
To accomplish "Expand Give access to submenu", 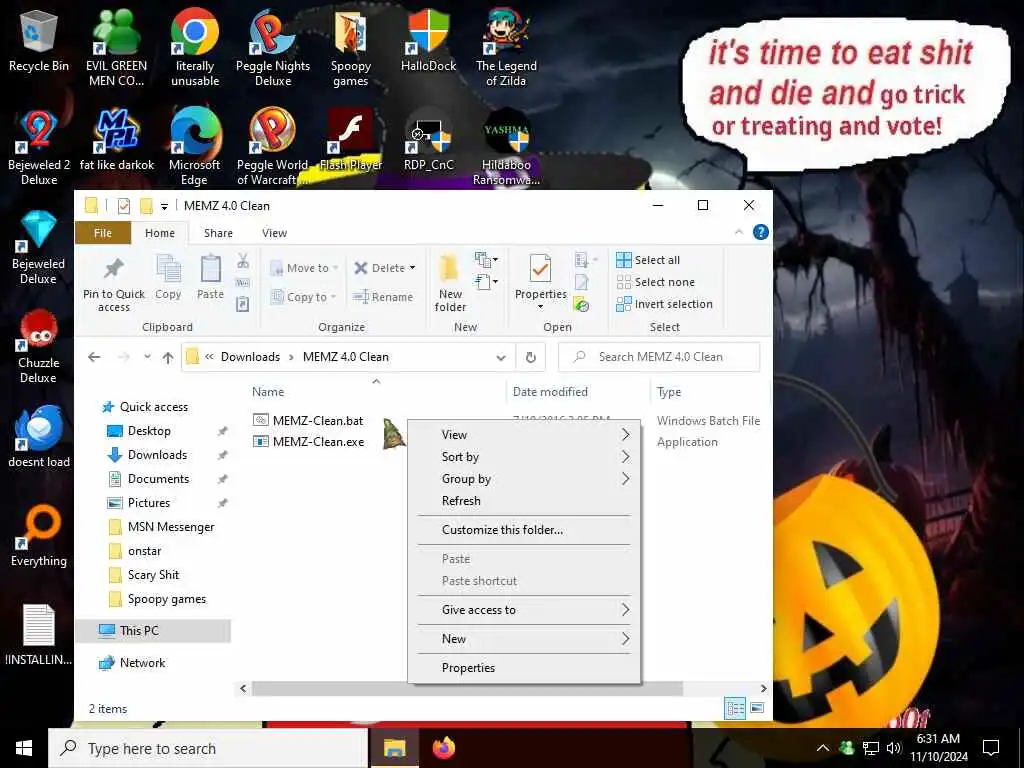I will pos(524,610).
